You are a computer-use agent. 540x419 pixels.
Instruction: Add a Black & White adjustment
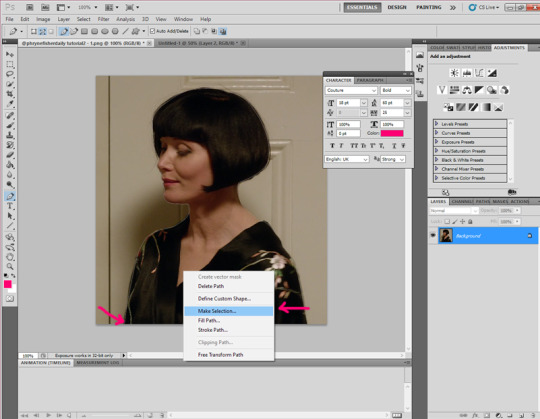(x=479, y=90)
